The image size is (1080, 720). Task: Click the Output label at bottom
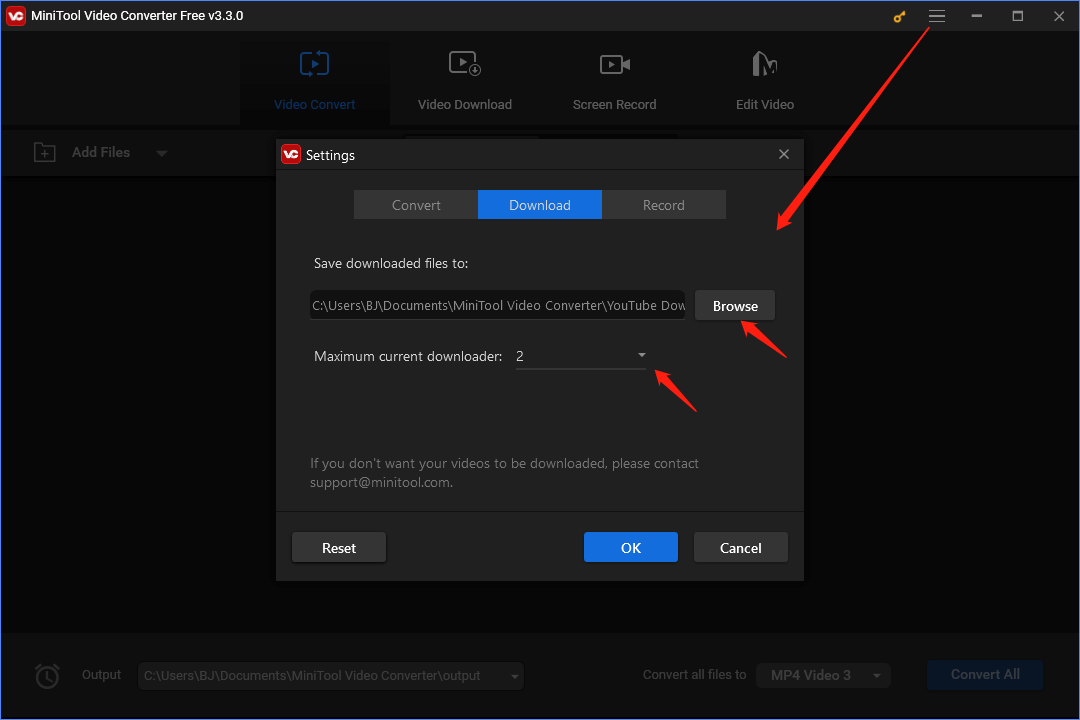coord(101,675)
